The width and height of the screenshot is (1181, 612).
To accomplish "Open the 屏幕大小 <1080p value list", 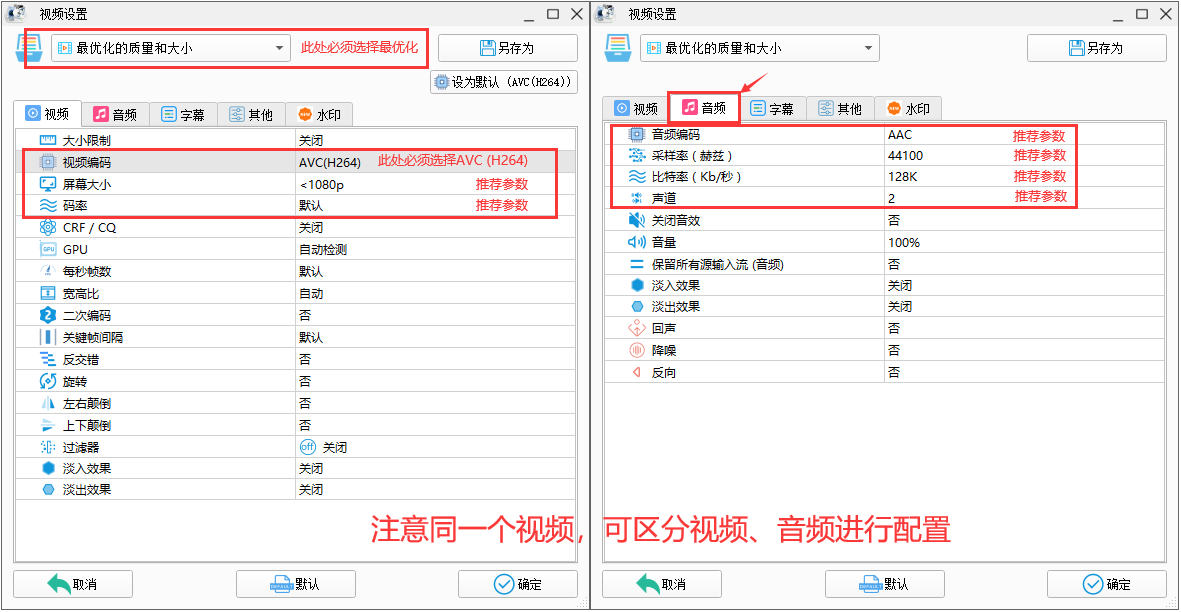I will point(322,184).
